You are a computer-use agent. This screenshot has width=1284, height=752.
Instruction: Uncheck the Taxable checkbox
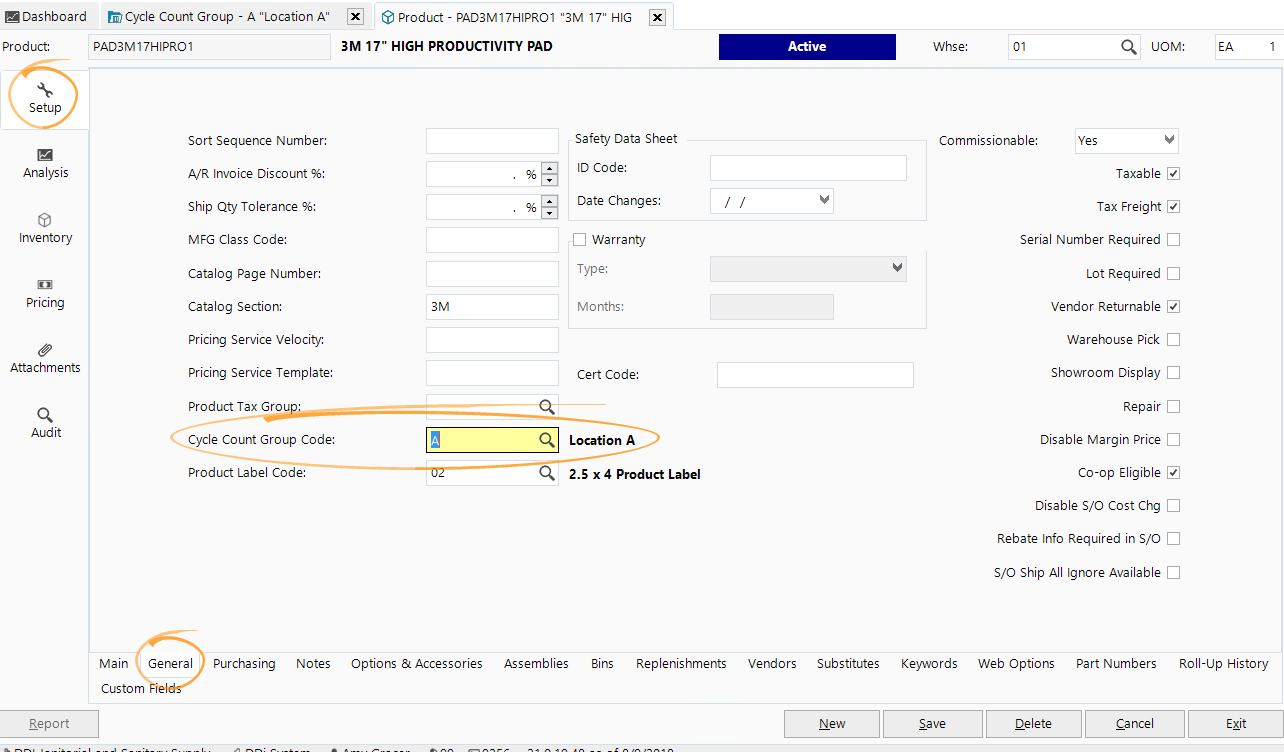[x=1173, y=173]
